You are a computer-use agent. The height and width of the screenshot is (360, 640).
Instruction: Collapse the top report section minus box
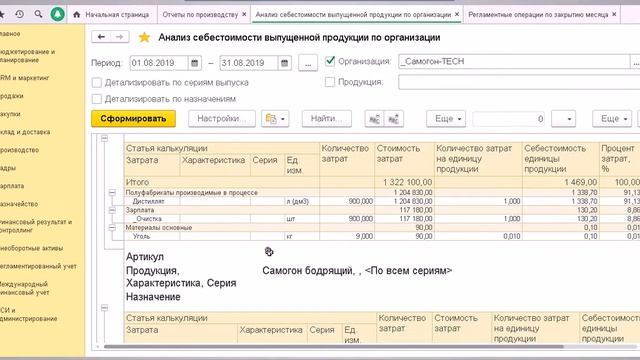pyautogui.click(x=104, y=139)
